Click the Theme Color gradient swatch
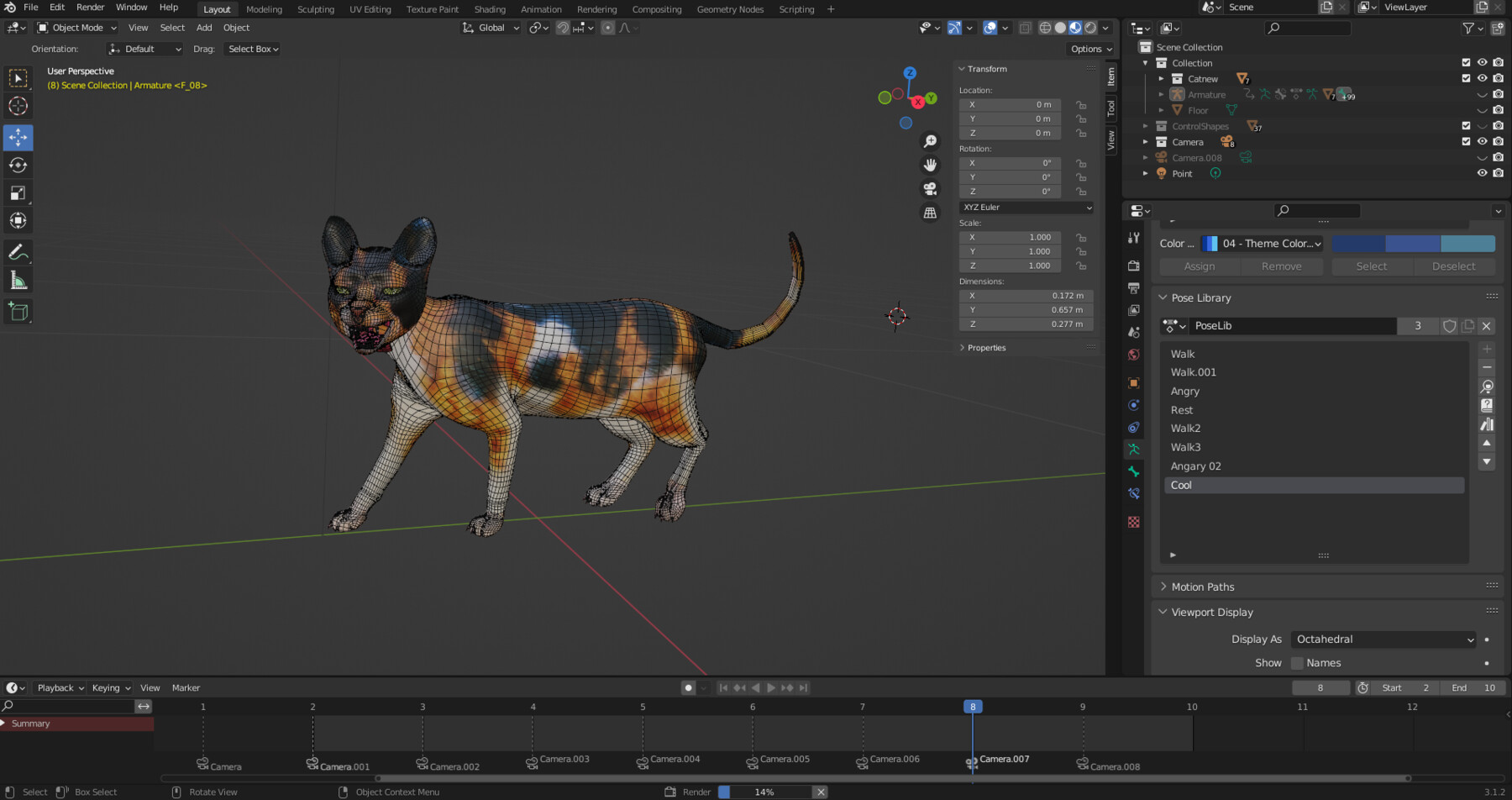The width and height of the screenshot is (1512, 800). click(x=1414, y=243)
